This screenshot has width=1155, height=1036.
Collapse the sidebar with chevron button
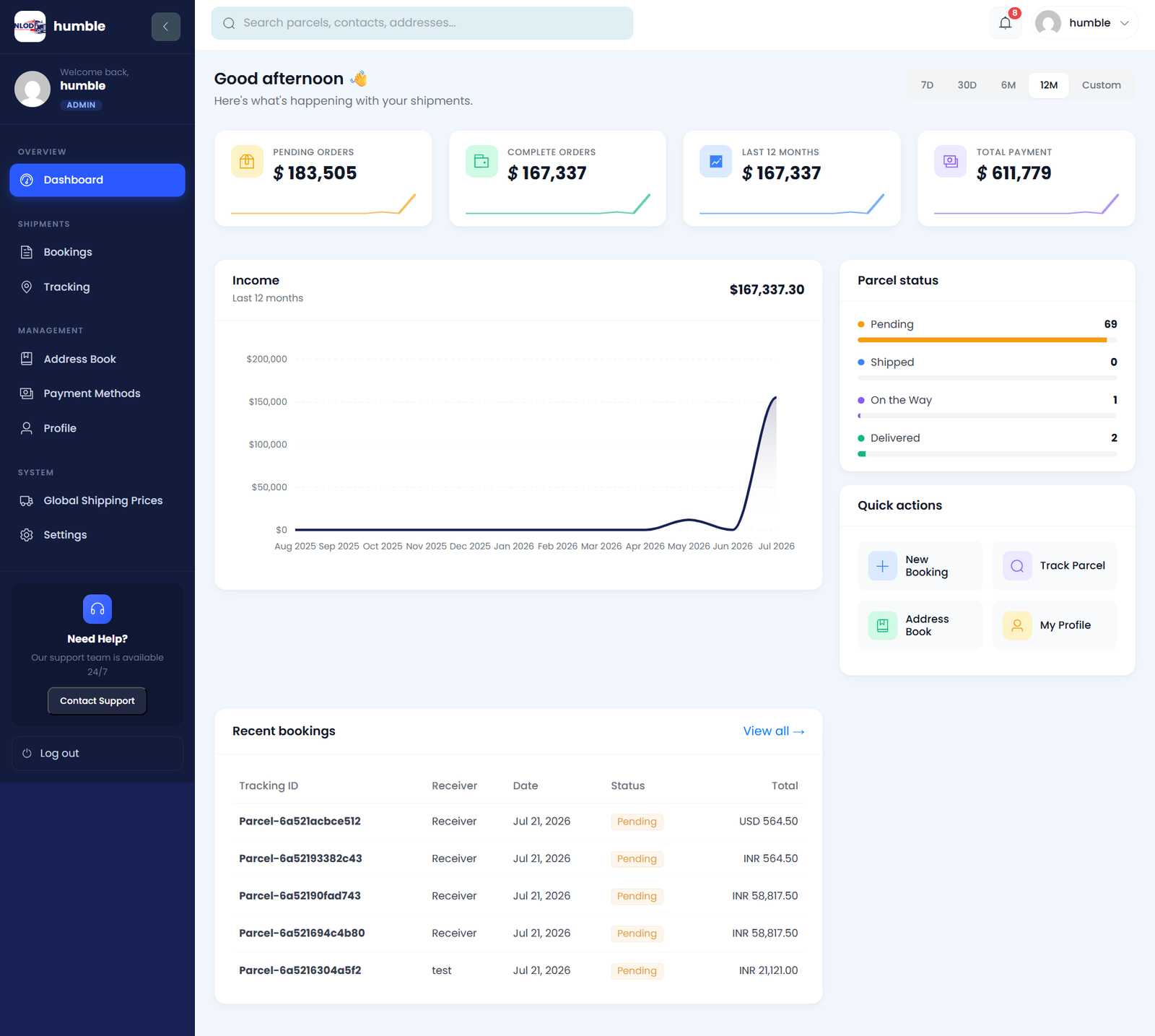point(165,27)
